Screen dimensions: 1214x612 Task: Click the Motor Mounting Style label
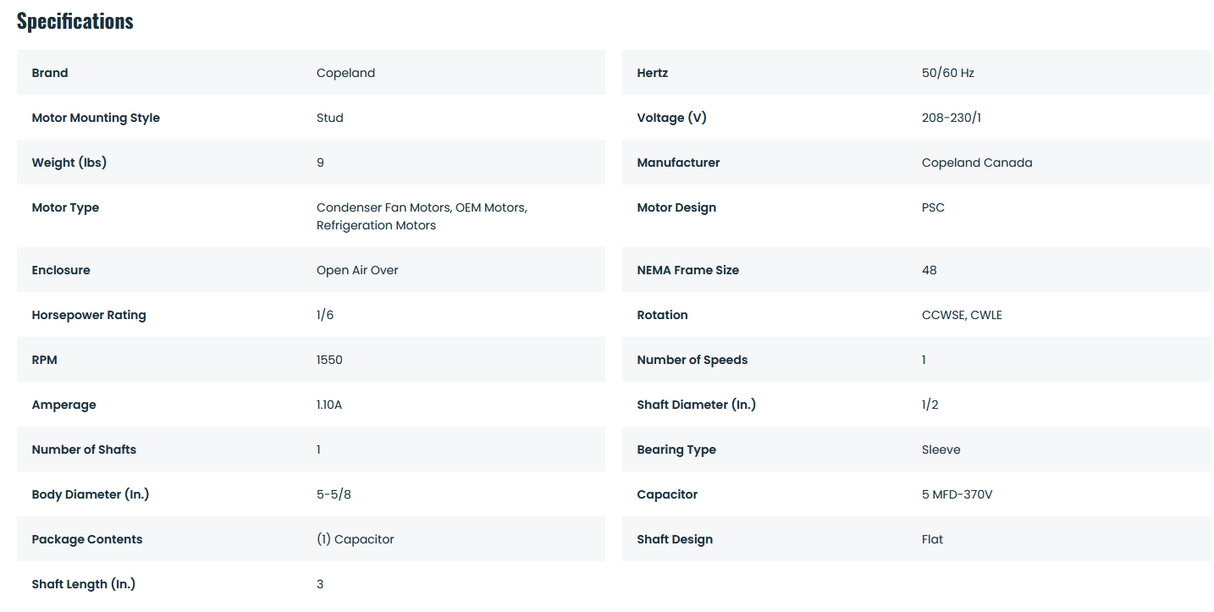(x=96, y=118)
